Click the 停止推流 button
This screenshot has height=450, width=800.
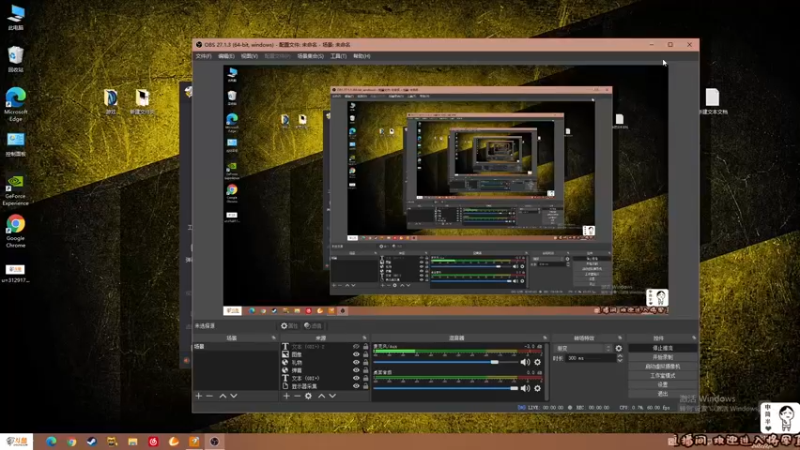click(663, 348)
